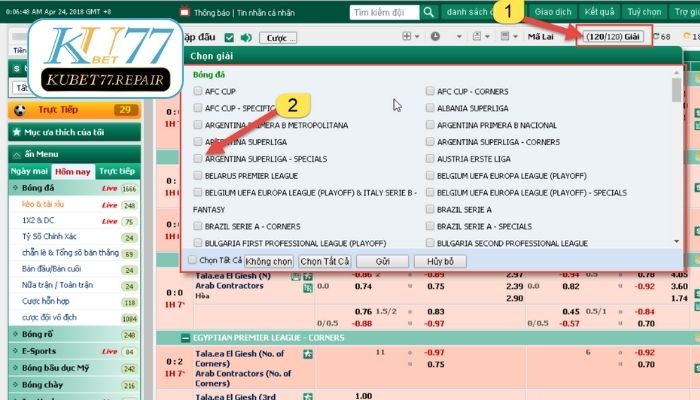Tick BRAZIL SERIE A - SPECIALS checkbox
Screen dimensions: 700x400
pos(430,226)
